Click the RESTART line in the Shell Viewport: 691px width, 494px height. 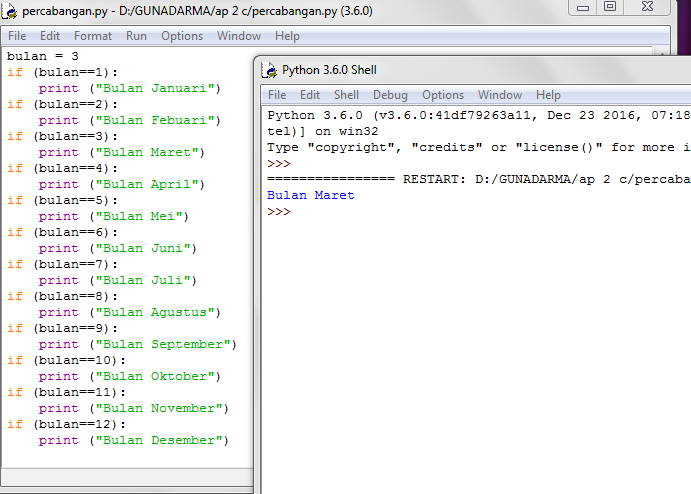pos(479,179)
